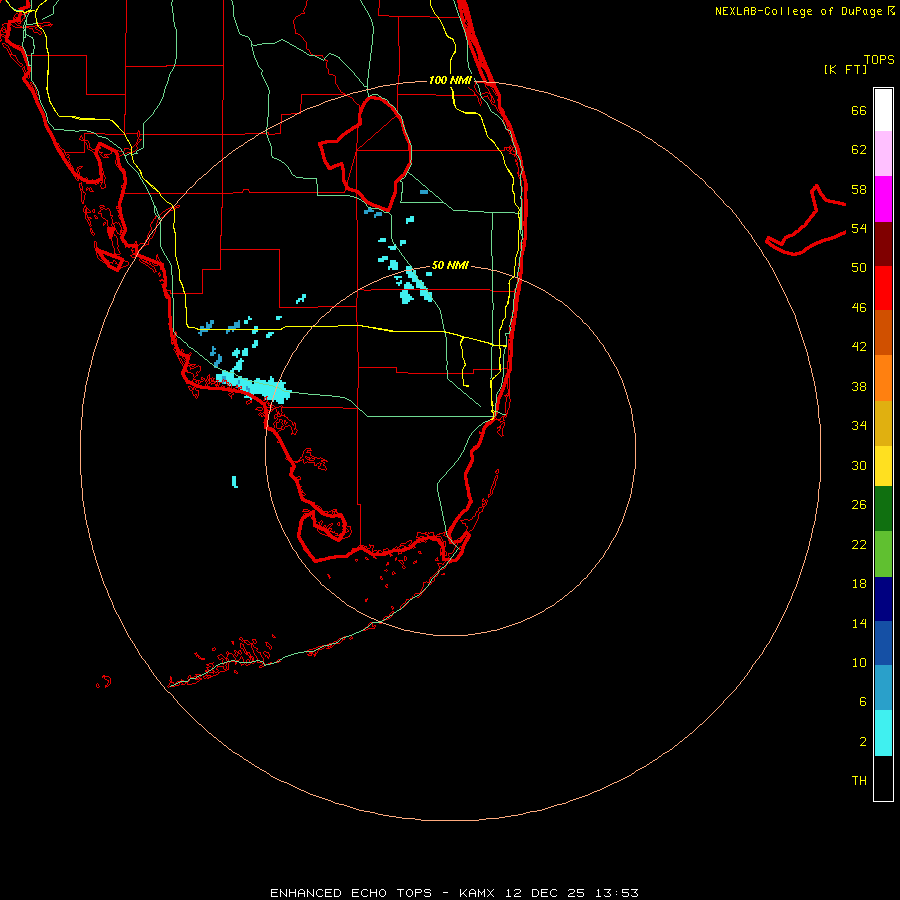The height and width of the screenshot is (900, 900).
Task: Select the bright red legend swatch
Action: pos(883,288)
